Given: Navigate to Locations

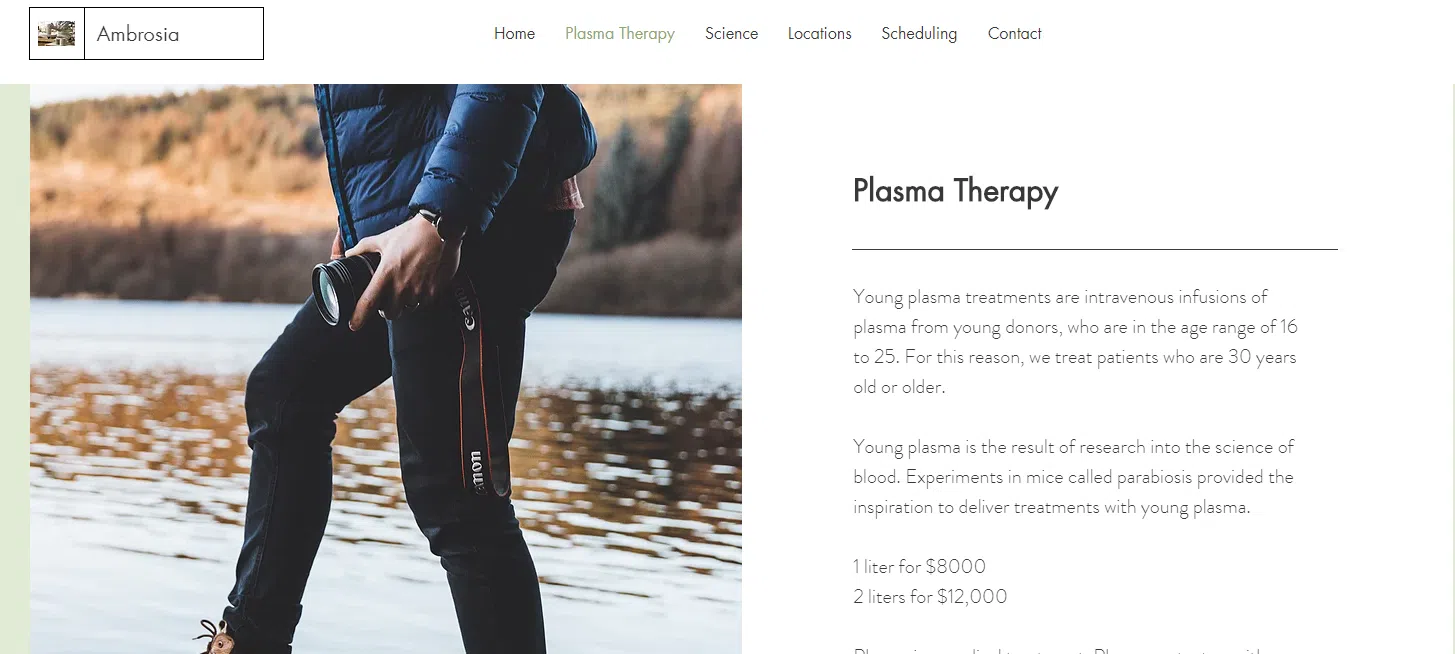Looking at the screenshot, I should click(x=819, y=34).
